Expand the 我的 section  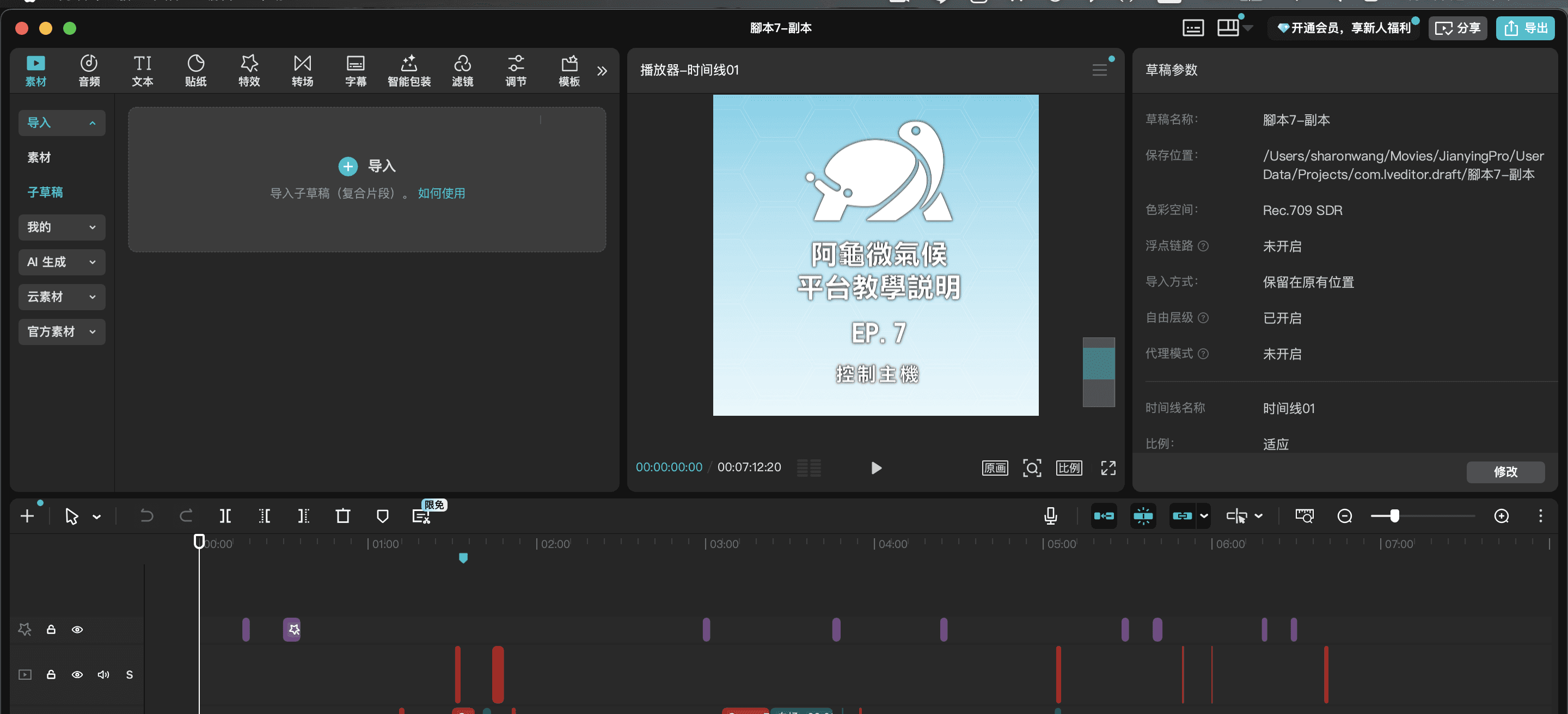(x=62, y=227)
